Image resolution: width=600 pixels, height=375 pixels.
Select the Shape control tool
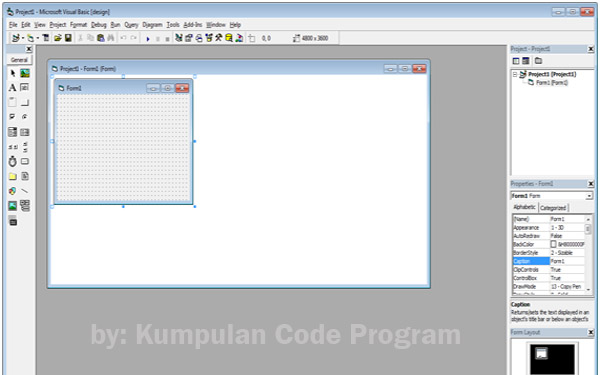pos(13,191)
